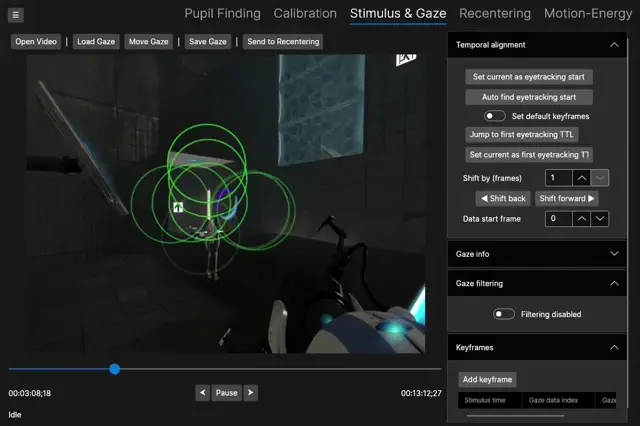Screen dimensions: 640x426
Task: Switch to Calibration tab
Action: (x=305, y=13)
